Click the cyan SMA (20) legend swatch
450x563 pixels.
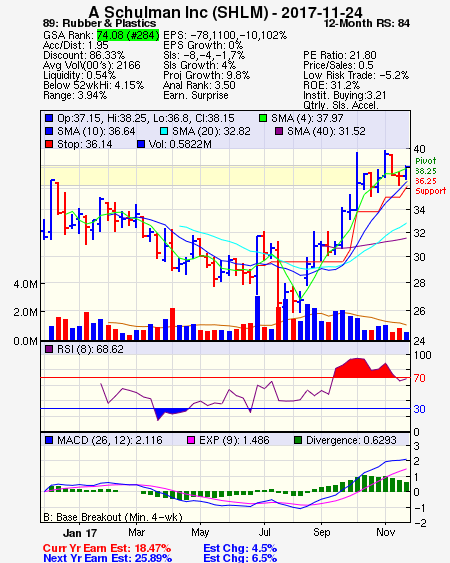(164, 131)
